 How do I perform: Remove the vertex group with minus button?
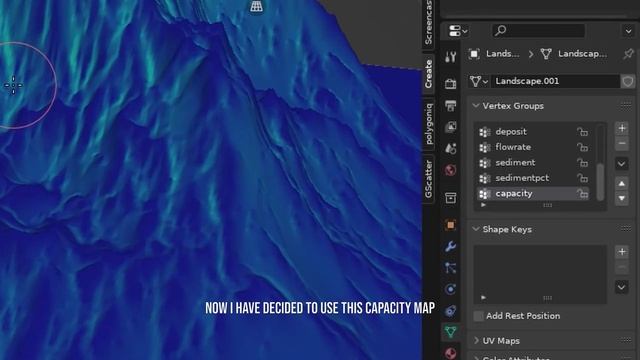coord(622,144)
